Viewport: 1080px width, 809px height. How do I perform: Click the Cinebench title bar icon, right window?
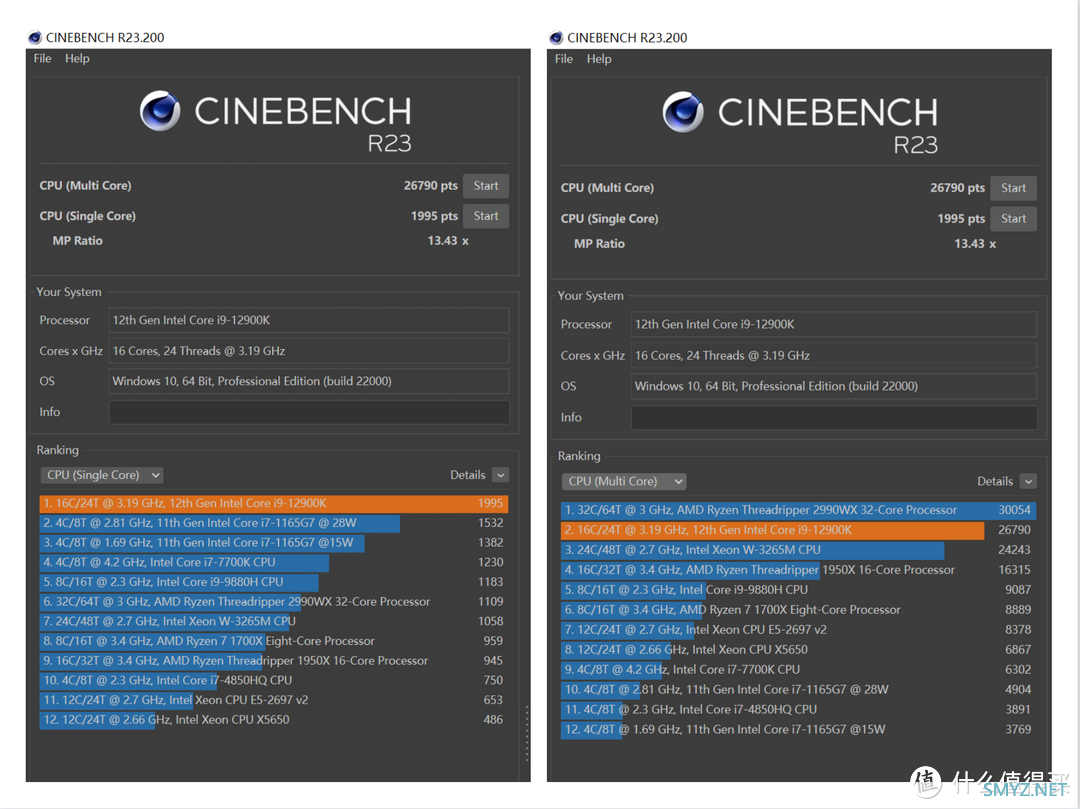pos(556,37)
